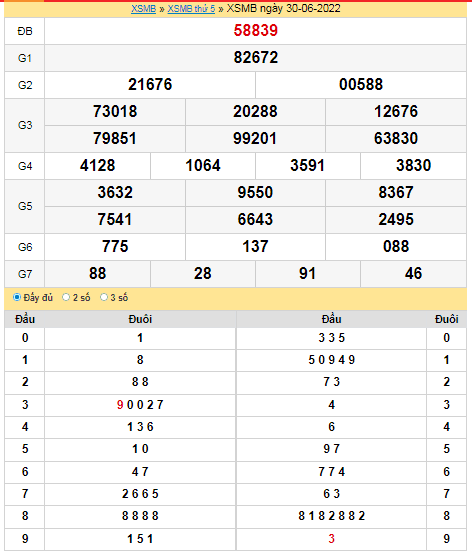Click the G2 row label

pos(25,85)
